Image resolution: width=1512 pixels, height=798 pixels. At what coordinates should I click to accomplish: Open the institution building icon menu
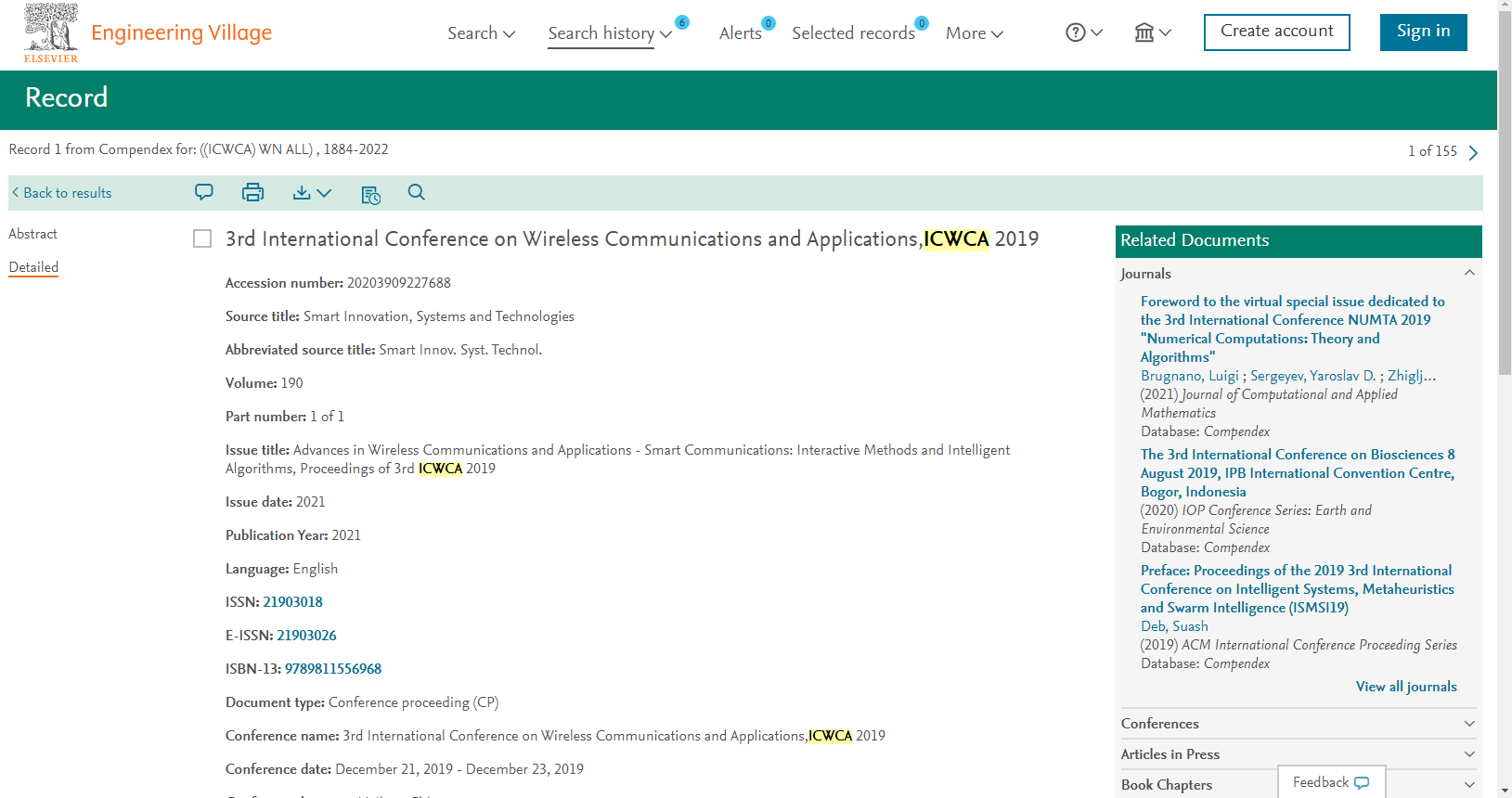tap(1153, 32)
